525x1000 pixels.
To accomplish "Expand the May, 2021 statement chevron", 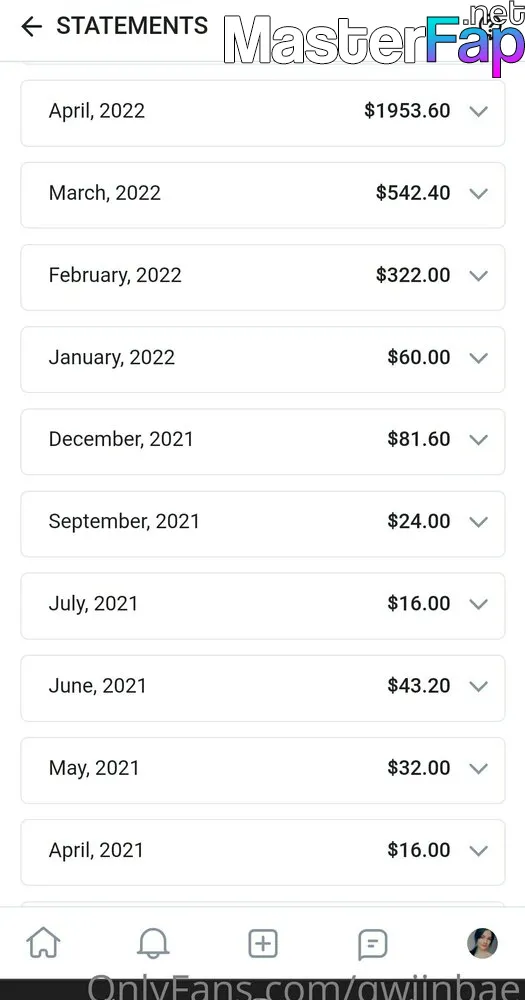I will [478, 768].
